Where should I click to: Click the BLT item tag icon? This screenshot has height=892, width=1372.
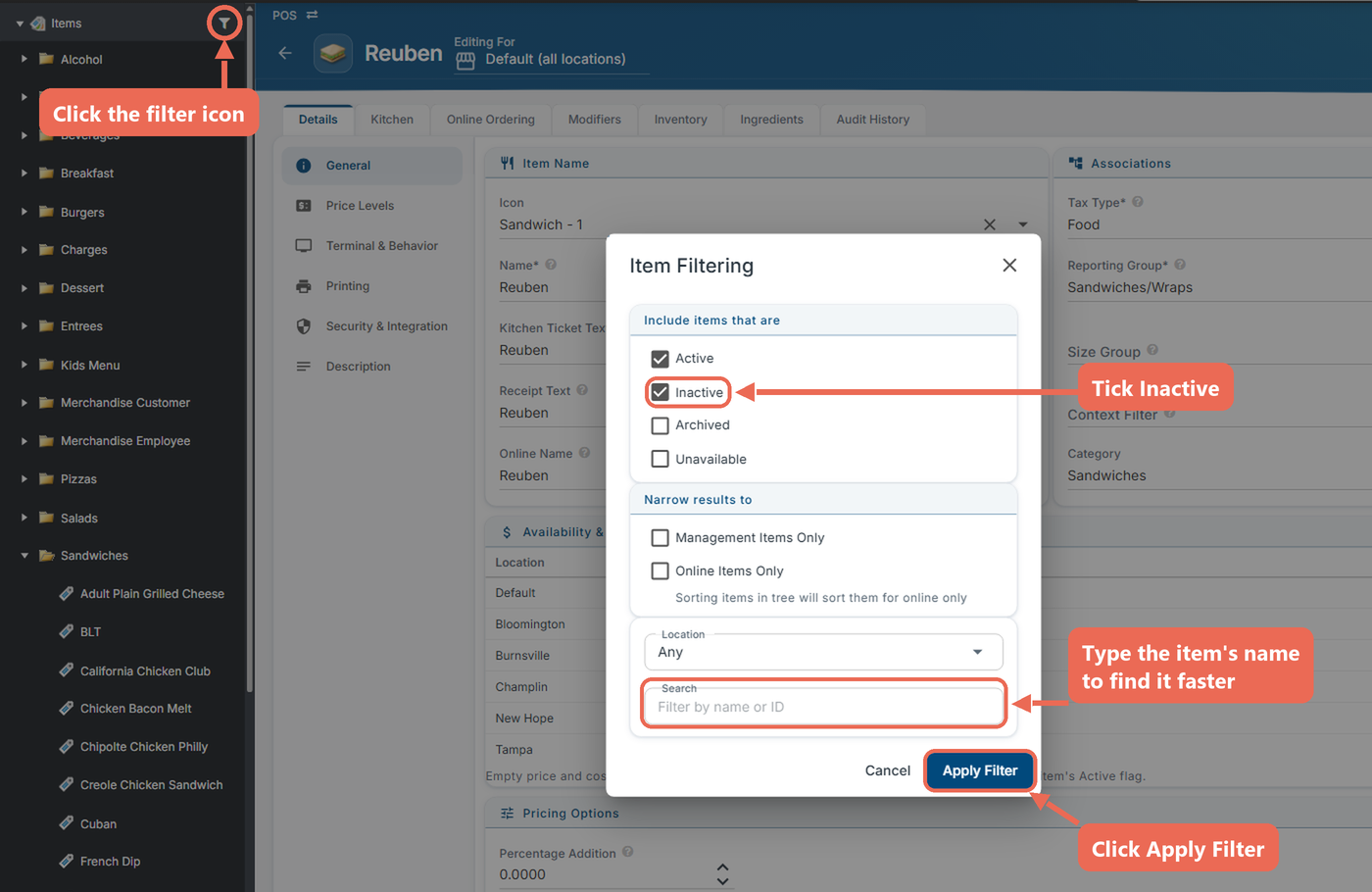point(67,631)
